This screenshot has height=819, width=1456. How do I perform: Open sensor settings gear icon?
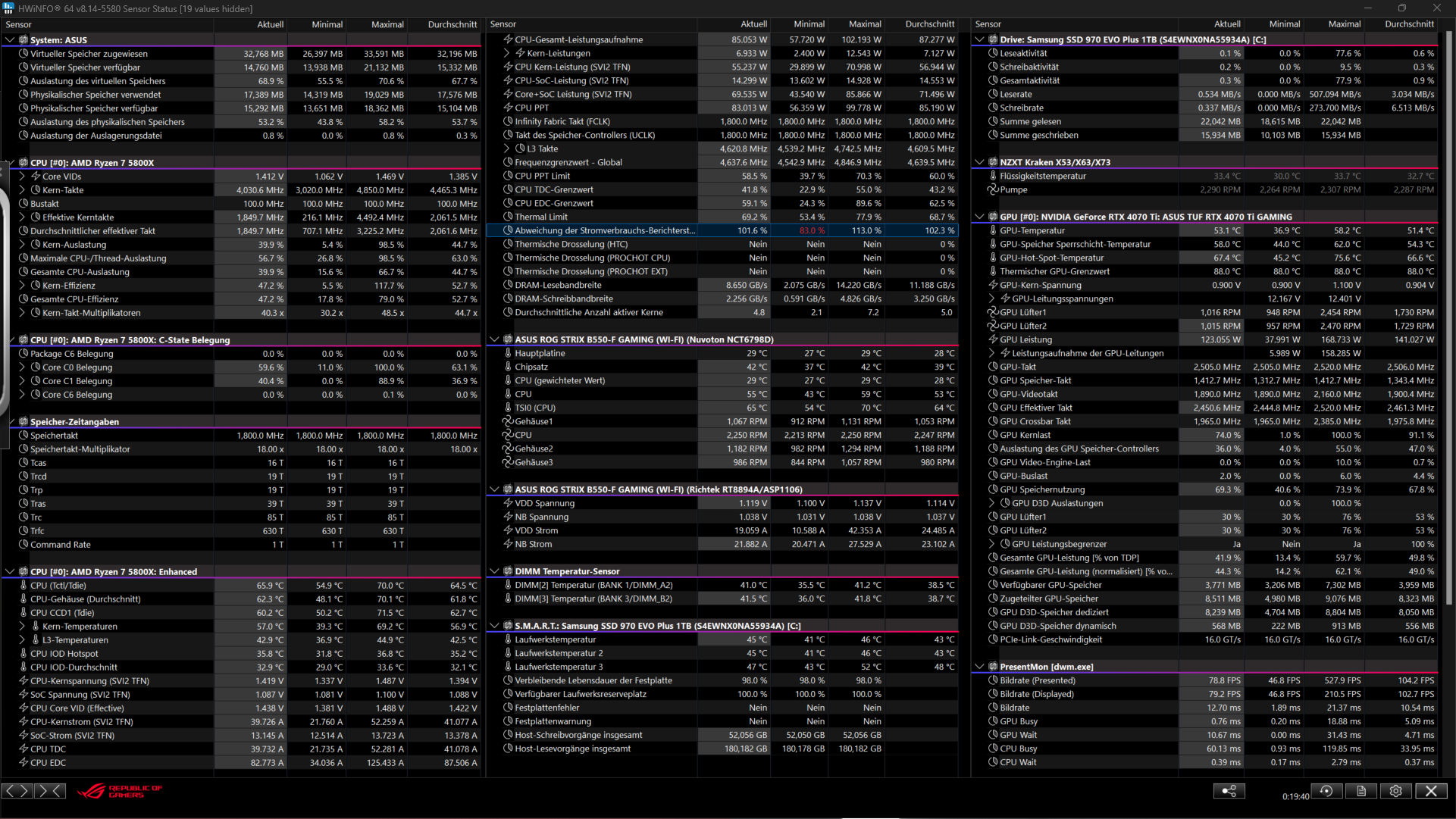(x=1396, y=791)
